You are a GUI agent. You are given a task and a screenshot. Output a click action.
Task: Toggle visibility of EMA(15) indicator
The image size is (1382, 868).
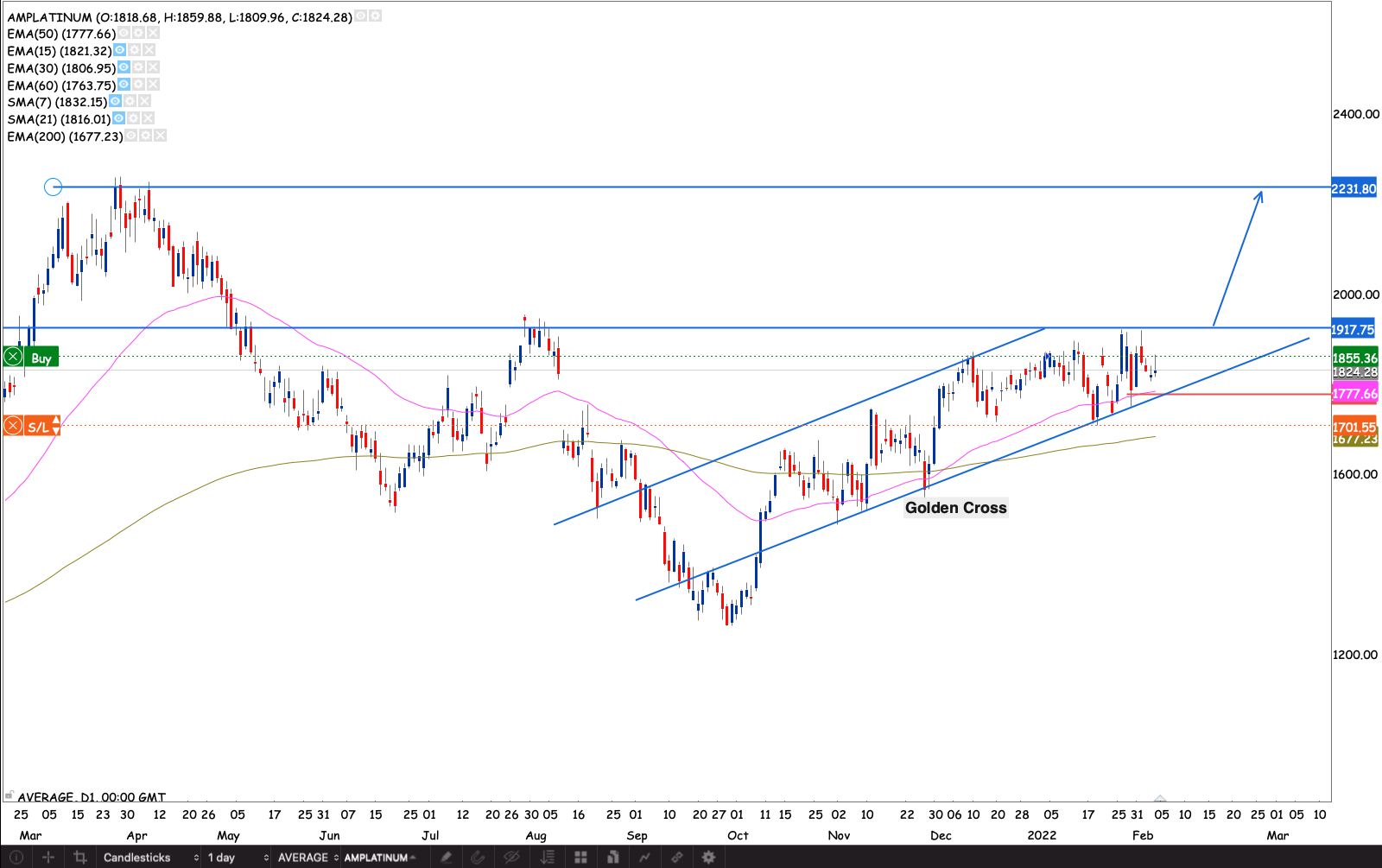tap(120, 50)
